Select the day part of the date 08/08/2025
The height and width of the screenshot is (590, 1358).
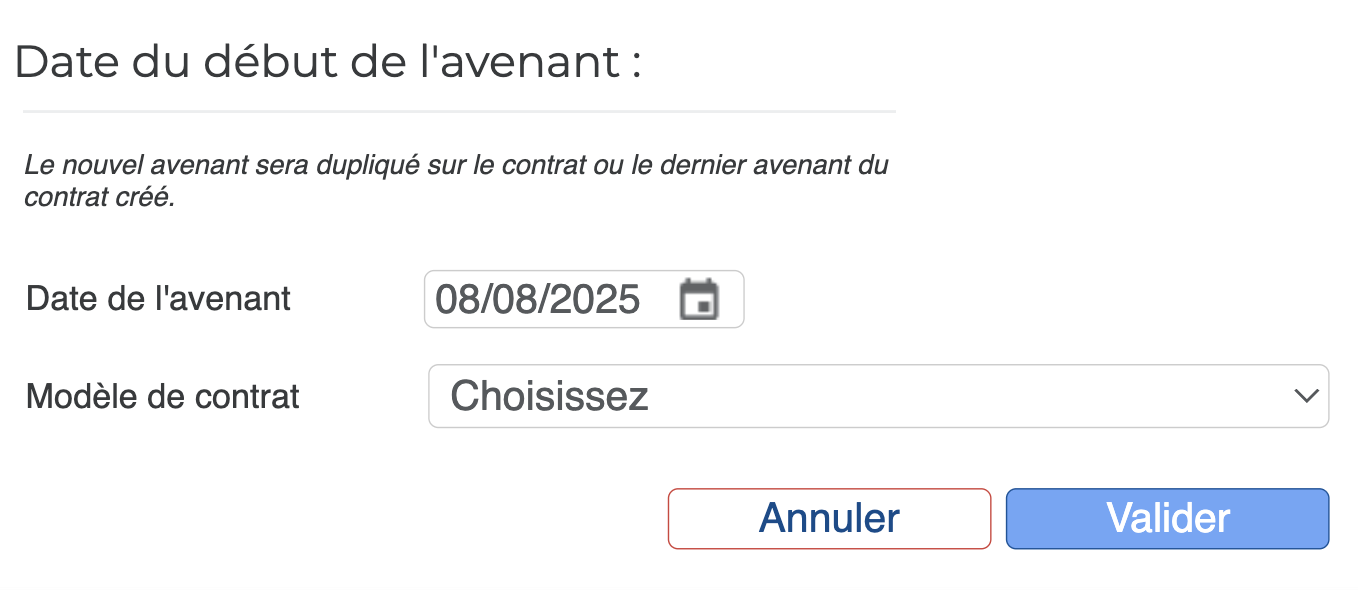click(453, 299)
